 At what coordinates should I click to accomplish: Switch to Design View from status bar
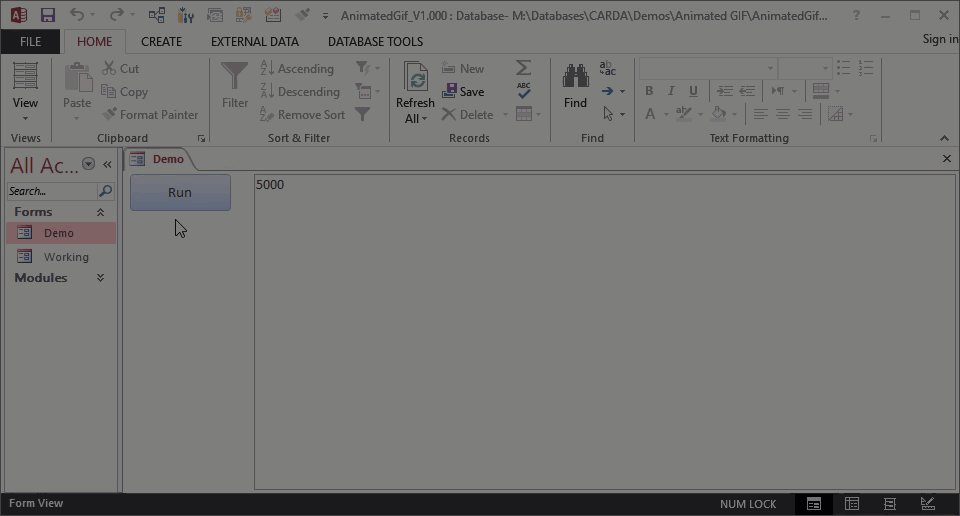[x=927, y=504]
